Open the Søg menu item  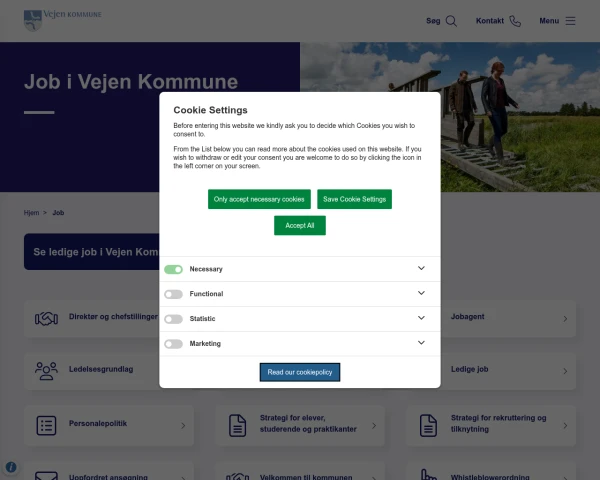tap(433, 21)
